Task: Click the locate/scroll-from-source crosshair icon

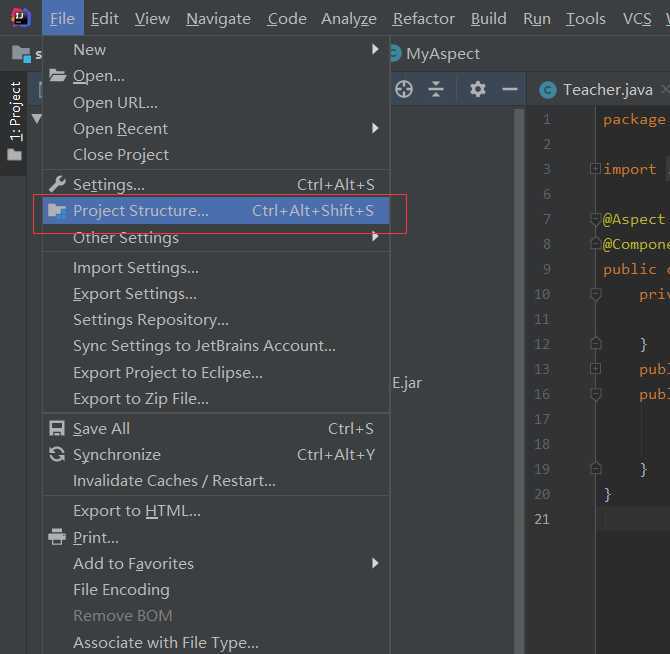Action: tap(404, 89)
